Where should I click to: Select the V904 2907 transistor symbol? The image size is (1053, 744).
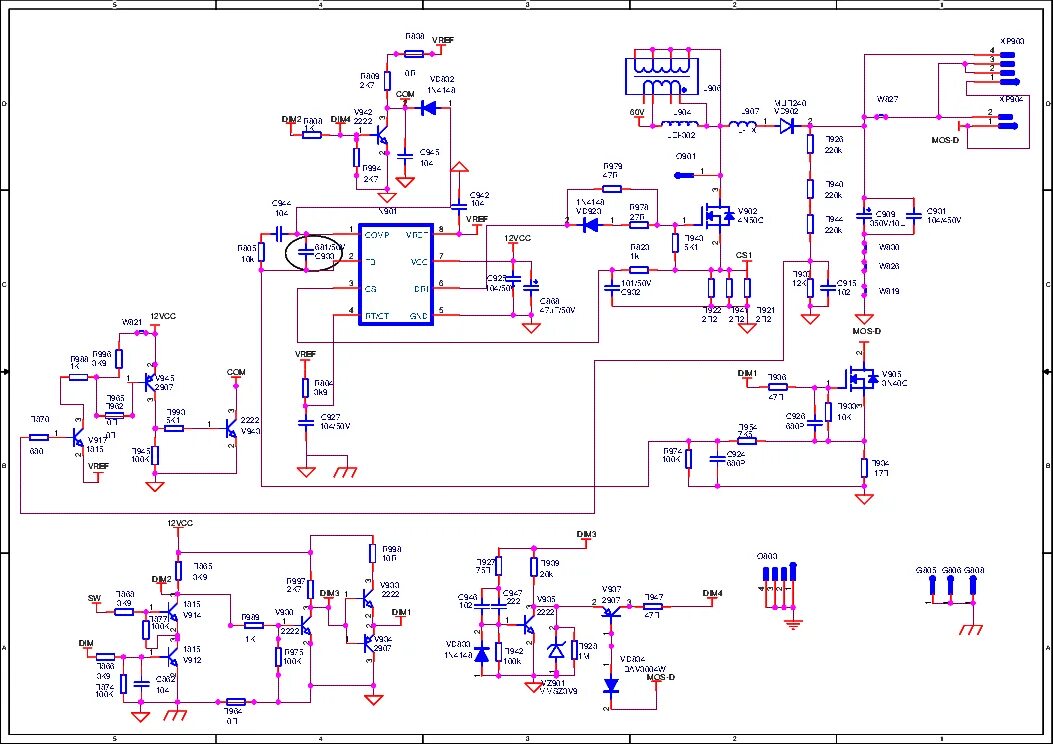tap(367, 643)
